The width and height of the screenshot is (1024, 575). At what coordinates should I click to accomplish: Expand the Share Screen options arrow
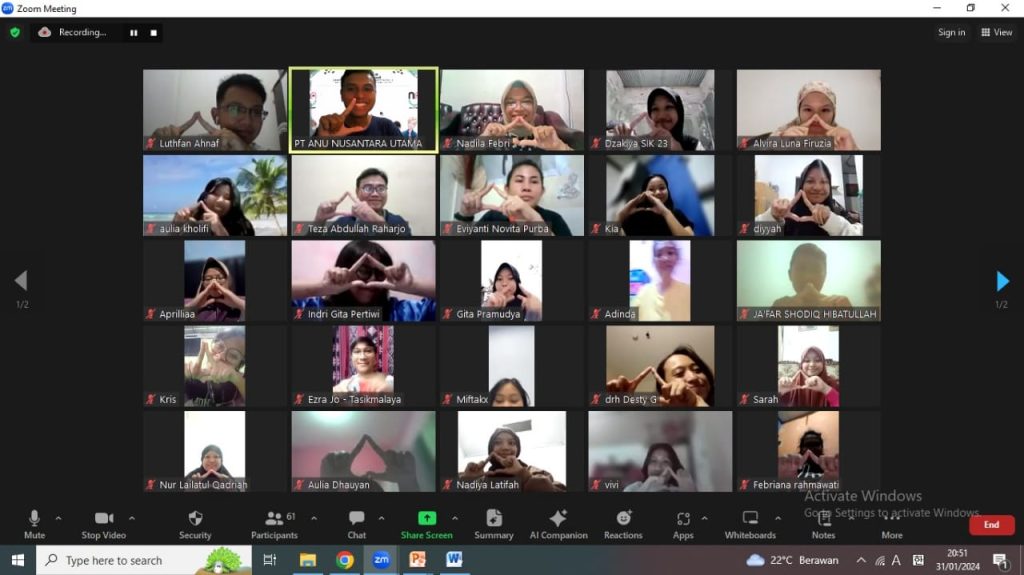coord(455,518)
